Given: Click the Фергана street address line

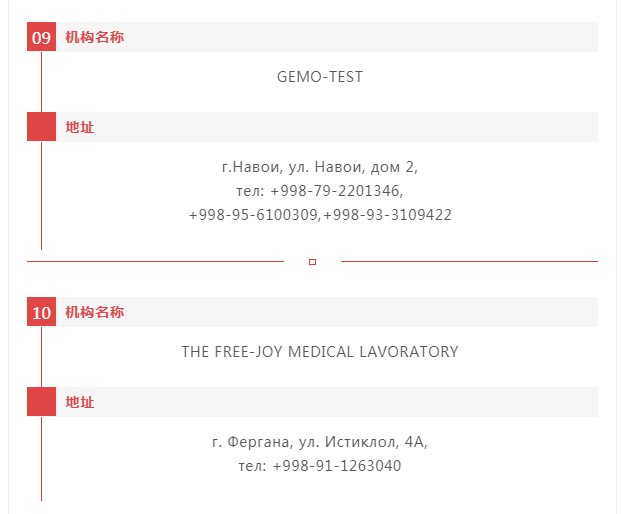Looking at the screenshot, I should click(320, 442).
